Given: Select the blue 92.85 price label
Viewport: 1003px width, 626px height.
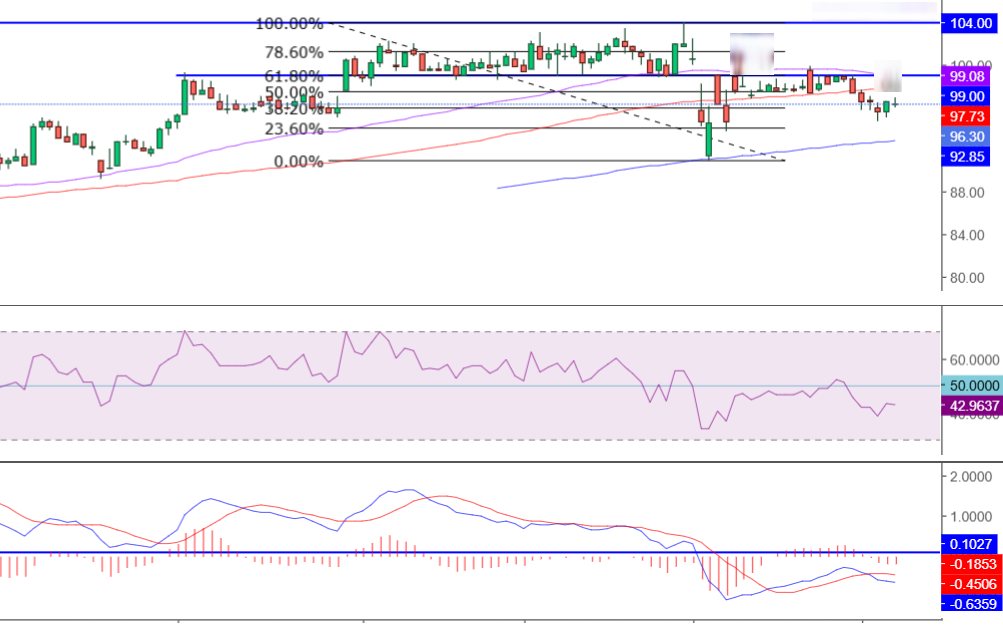Looking at the screenshot, I should (x=968, y=157).
